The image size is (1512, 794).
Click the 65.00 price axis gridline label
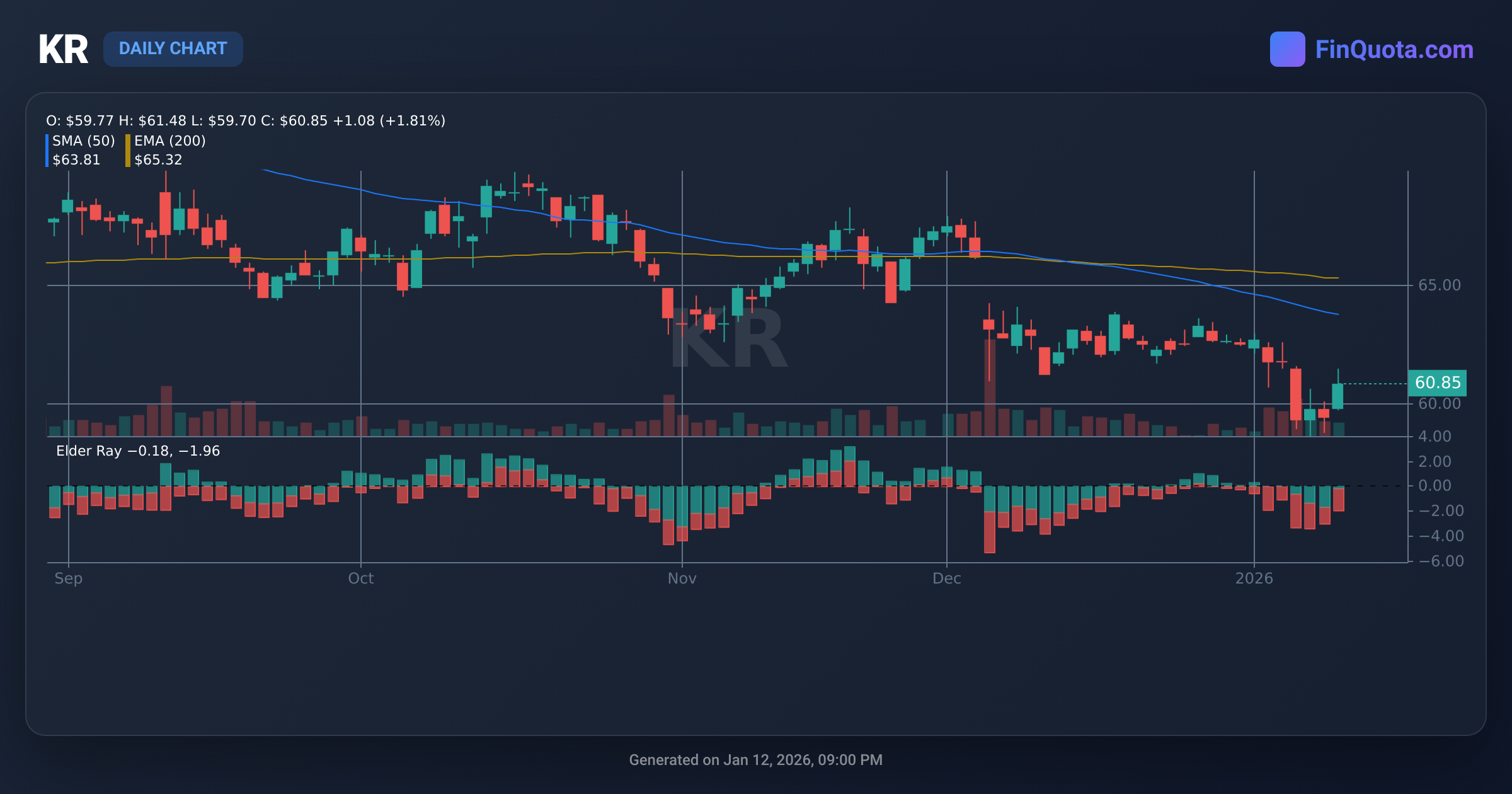(1441, 285)
